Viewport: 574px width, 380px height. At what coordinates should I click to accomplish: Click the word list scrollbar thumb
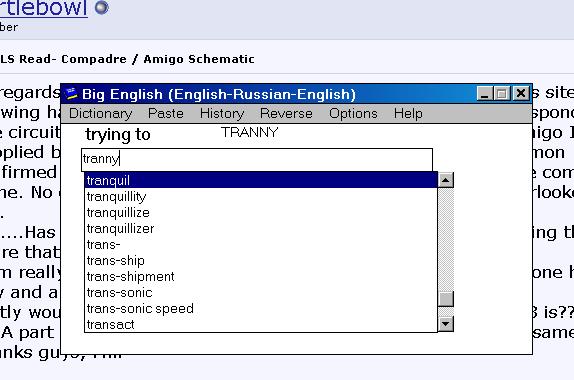pyautogui.click(x=446, y=299)
